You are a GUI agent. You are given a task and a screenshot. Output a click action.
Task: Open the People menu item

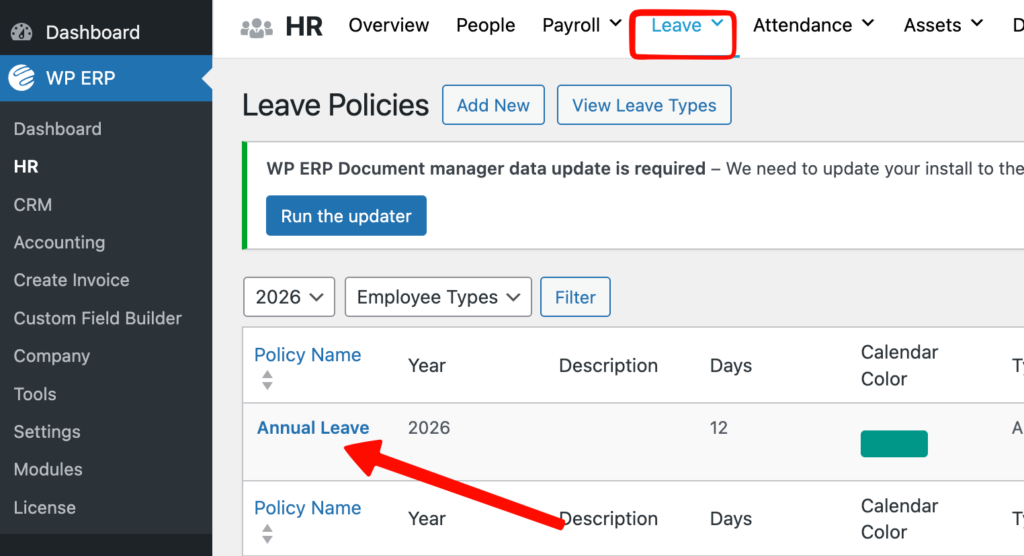pos(485,25)
